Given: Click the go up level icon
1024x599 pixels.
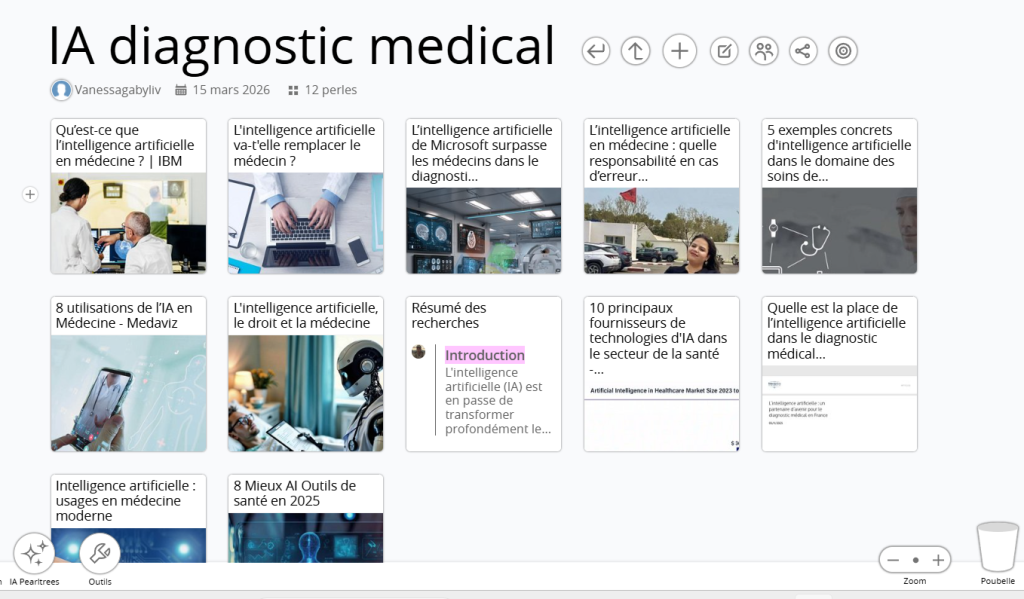Looking at the screenshot, I should pyautogui.click(x=636, y=51).
